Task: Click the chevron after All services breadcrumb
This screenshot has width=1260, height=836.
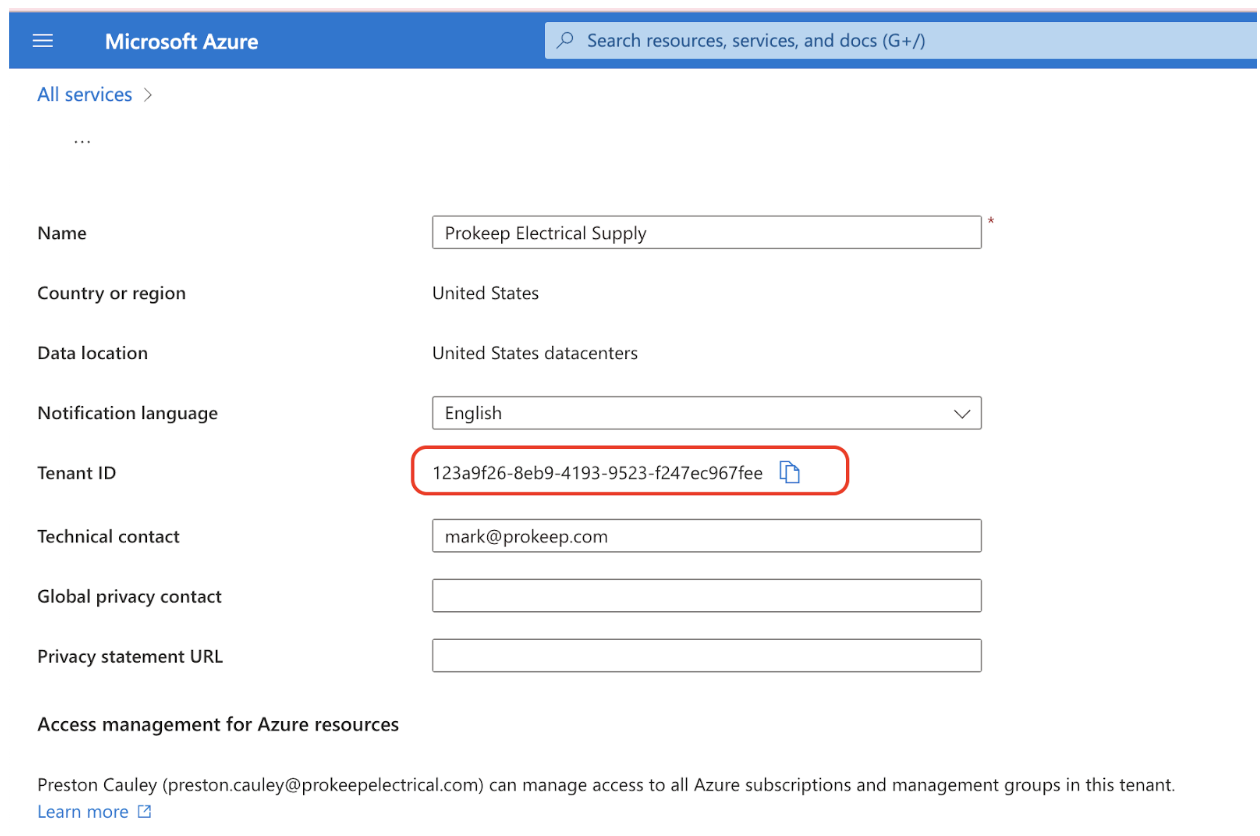Action: click(x=147, y=93)
